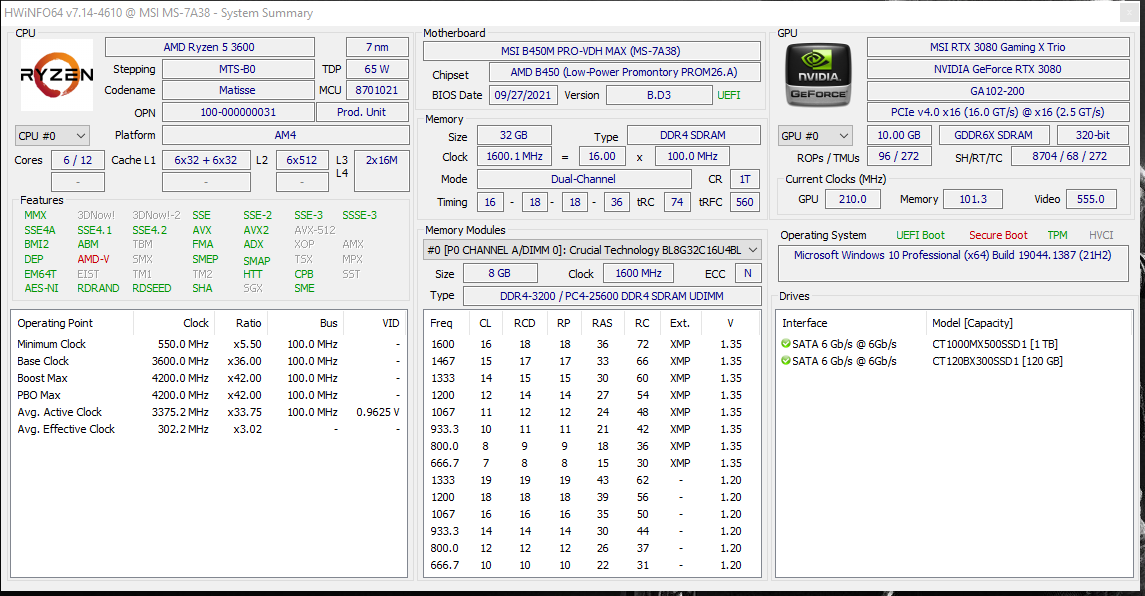1145x596 pixels.
Task: Click the Ryzen CPU logo
Action: tap(57, 74)
